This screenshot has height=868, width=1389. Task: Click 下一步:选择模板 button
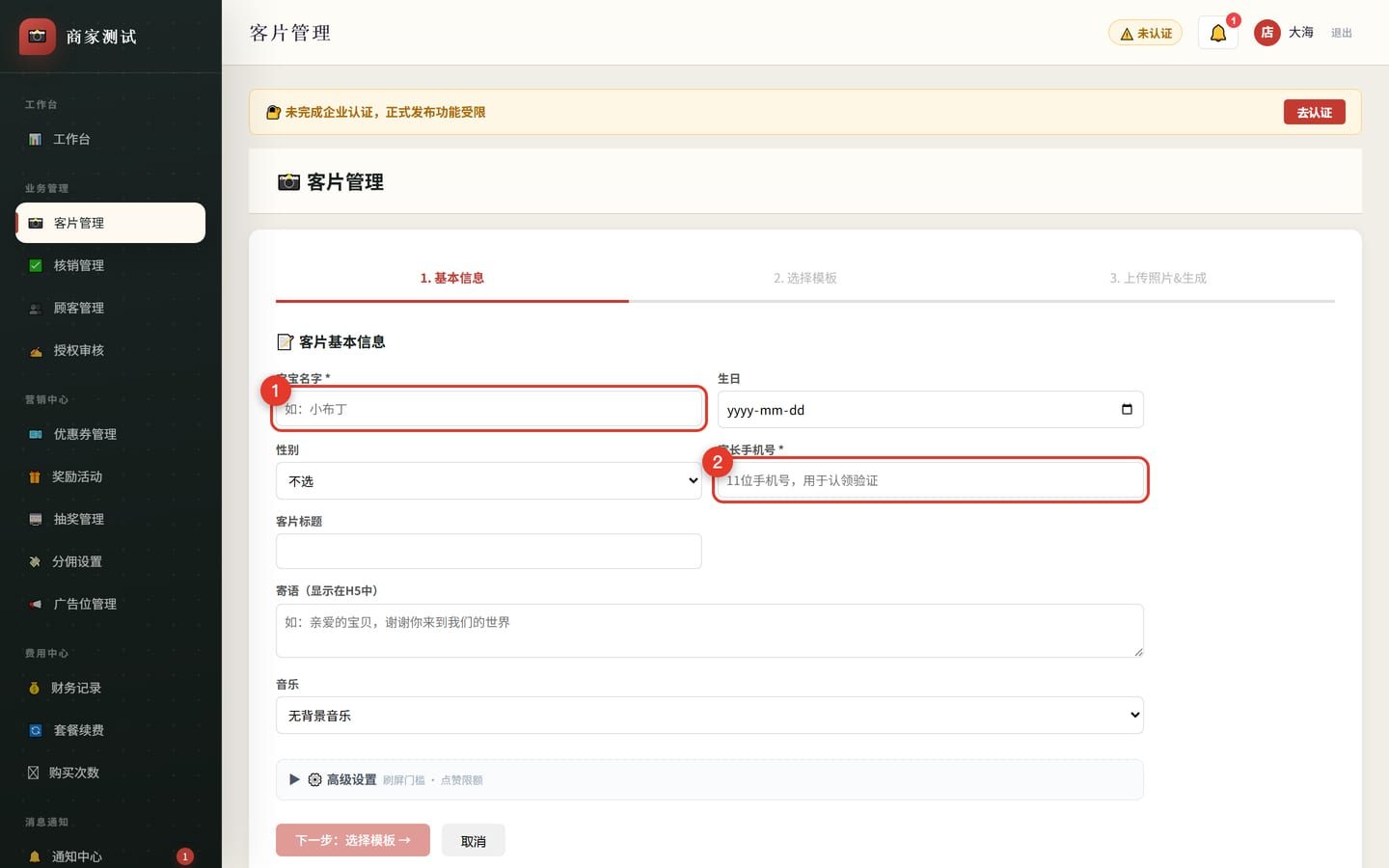coord(353,840)
